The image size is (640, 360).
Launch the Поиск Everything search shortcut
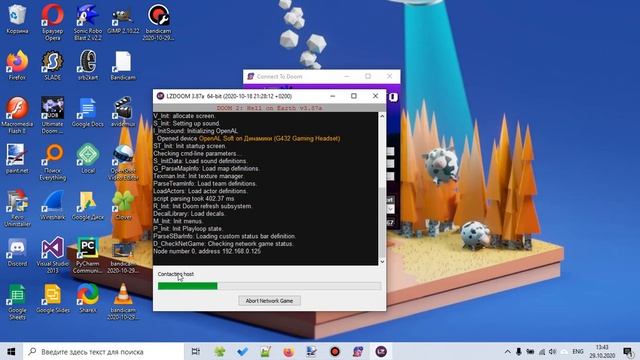pyautogui.click(x=53, y=162)
